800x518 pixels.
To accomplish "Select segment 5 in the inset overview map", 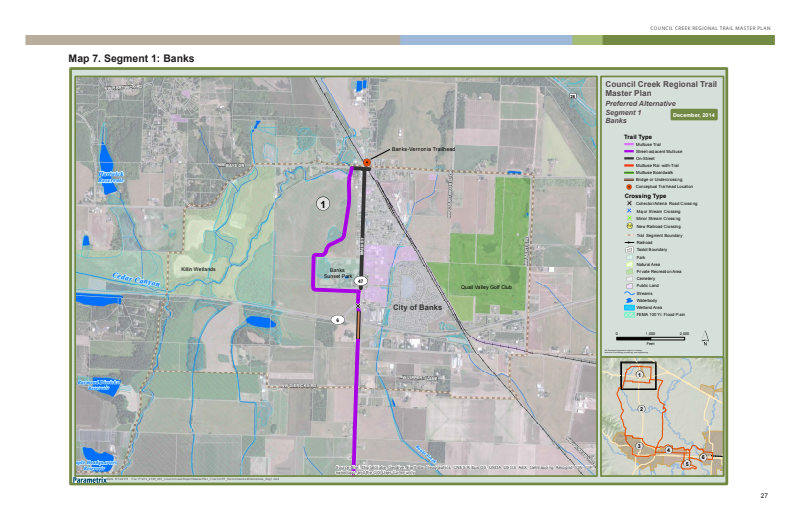I will click(686, 463).
